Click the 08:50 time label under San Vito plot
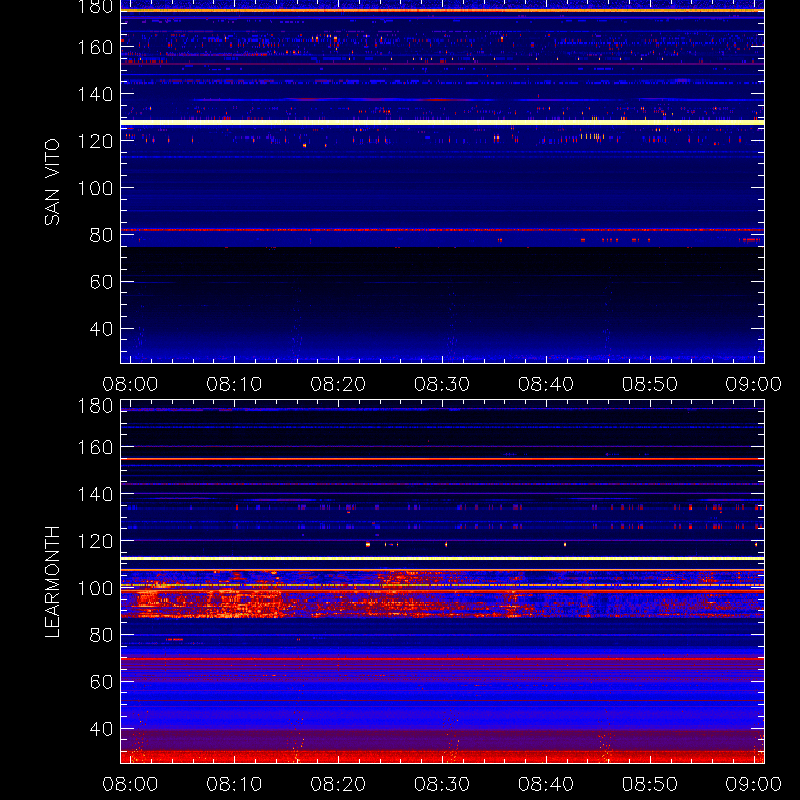 point(650,384)
